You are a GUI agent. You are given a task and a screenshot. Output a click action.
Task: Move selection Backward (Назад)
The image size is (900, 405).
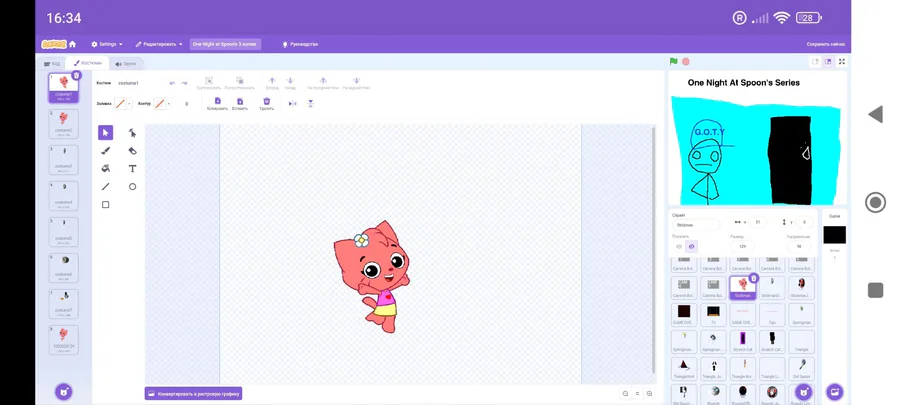tap(290, 81)
